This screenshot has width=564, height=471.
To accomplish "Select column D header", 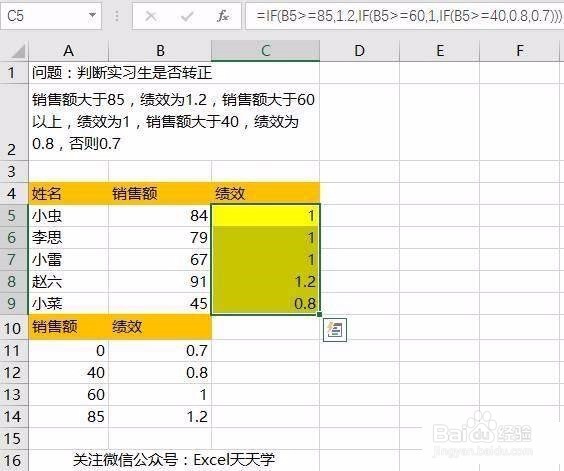I will (359, 51).
